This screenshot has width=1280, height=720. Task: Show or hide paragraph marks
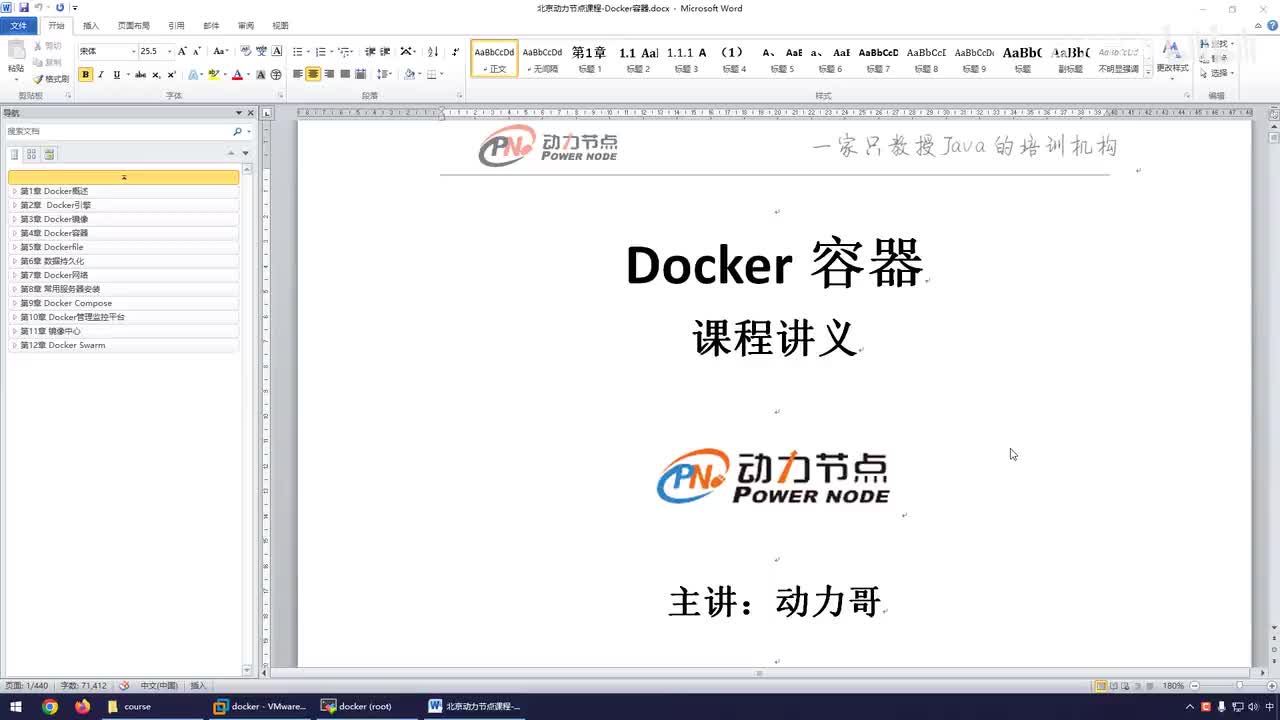pos(456,51)
